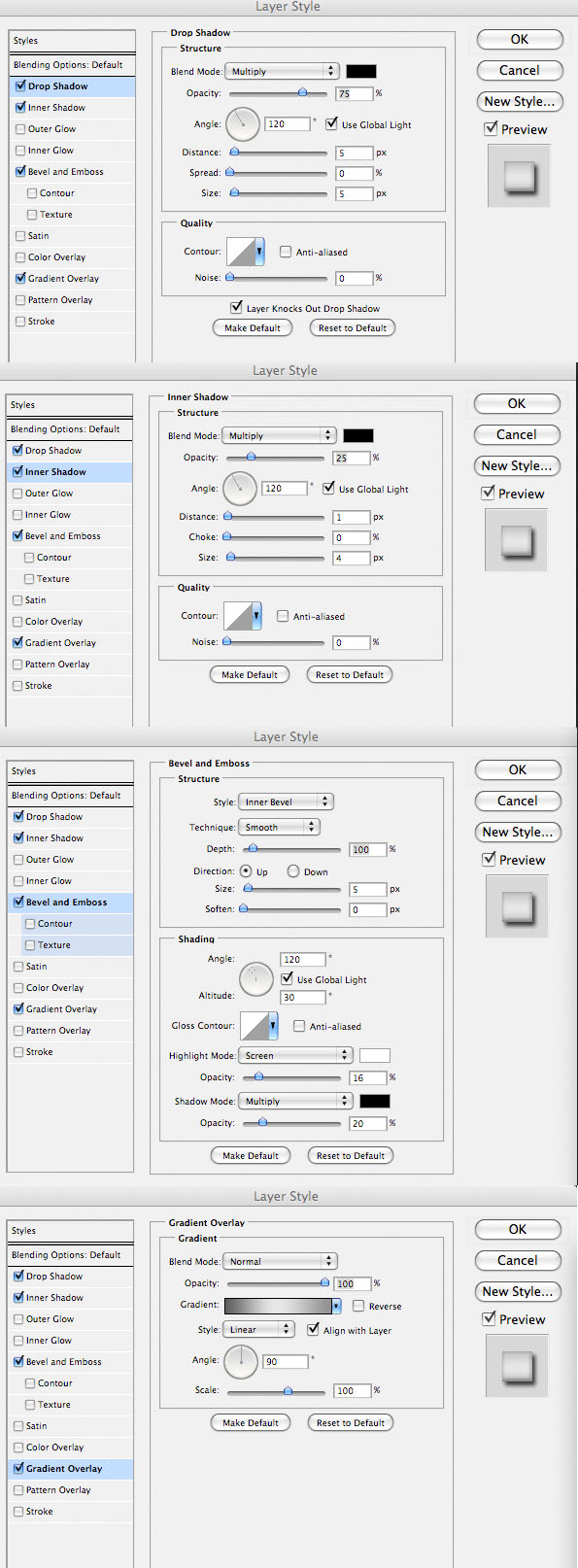
Task: Click Reset to Default in the Inner Shadow dialog
Action: click(x=350, y=674)
